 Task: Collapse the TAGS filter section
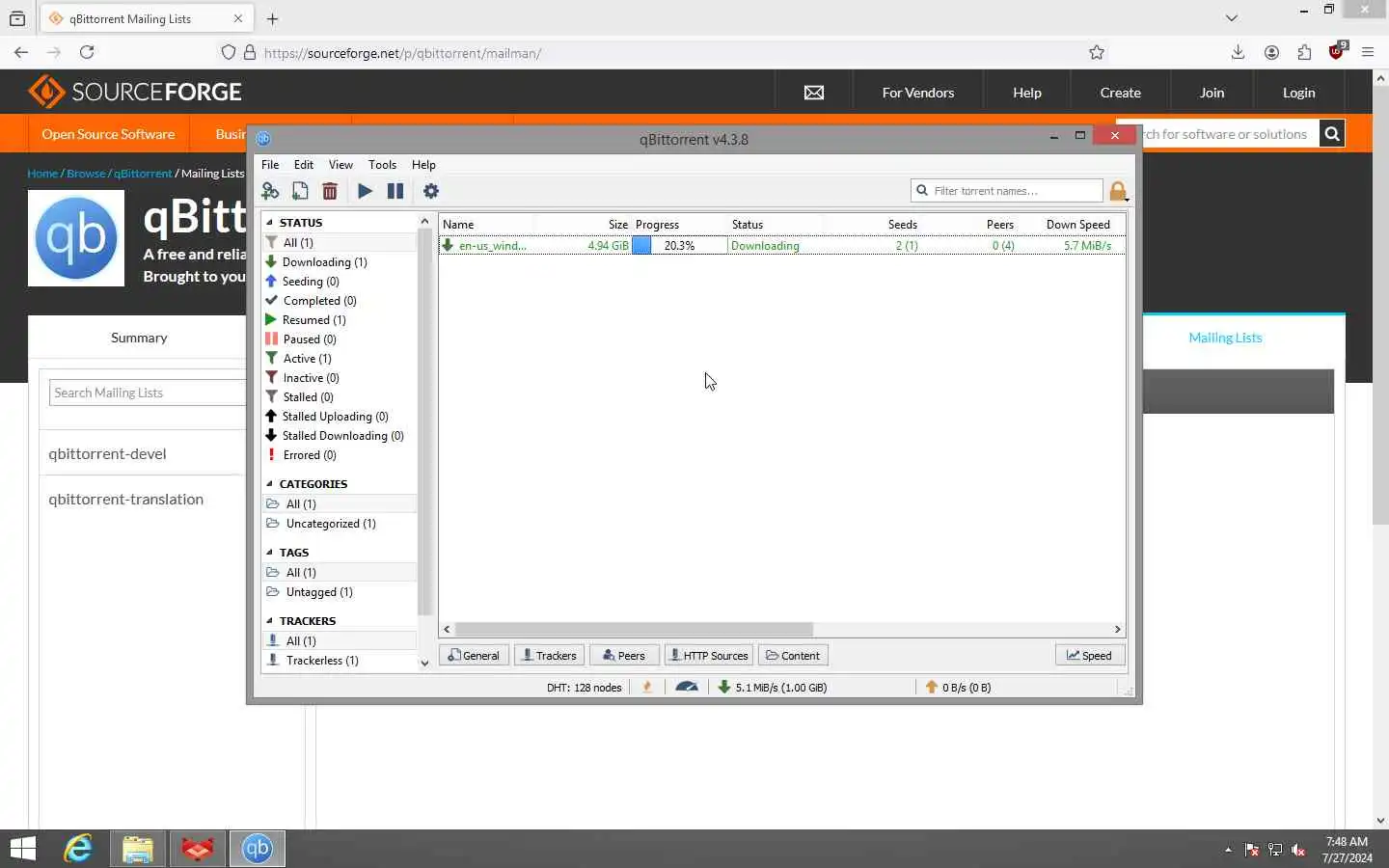click(270, 552)
